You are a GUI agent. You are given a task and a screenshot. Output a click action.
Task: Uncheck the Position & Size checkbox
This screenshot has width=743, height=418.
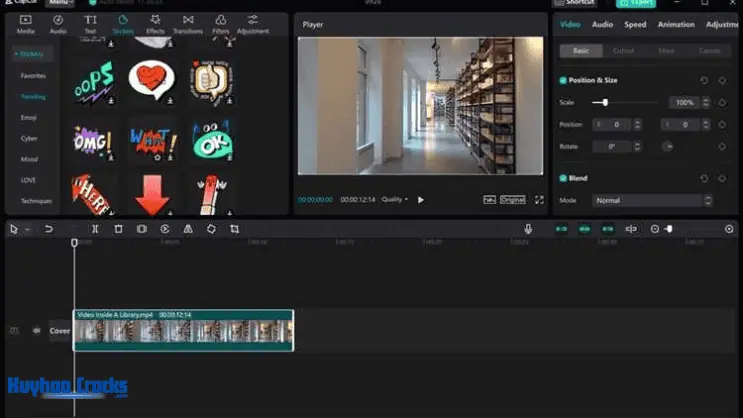(x=563, y=80)
